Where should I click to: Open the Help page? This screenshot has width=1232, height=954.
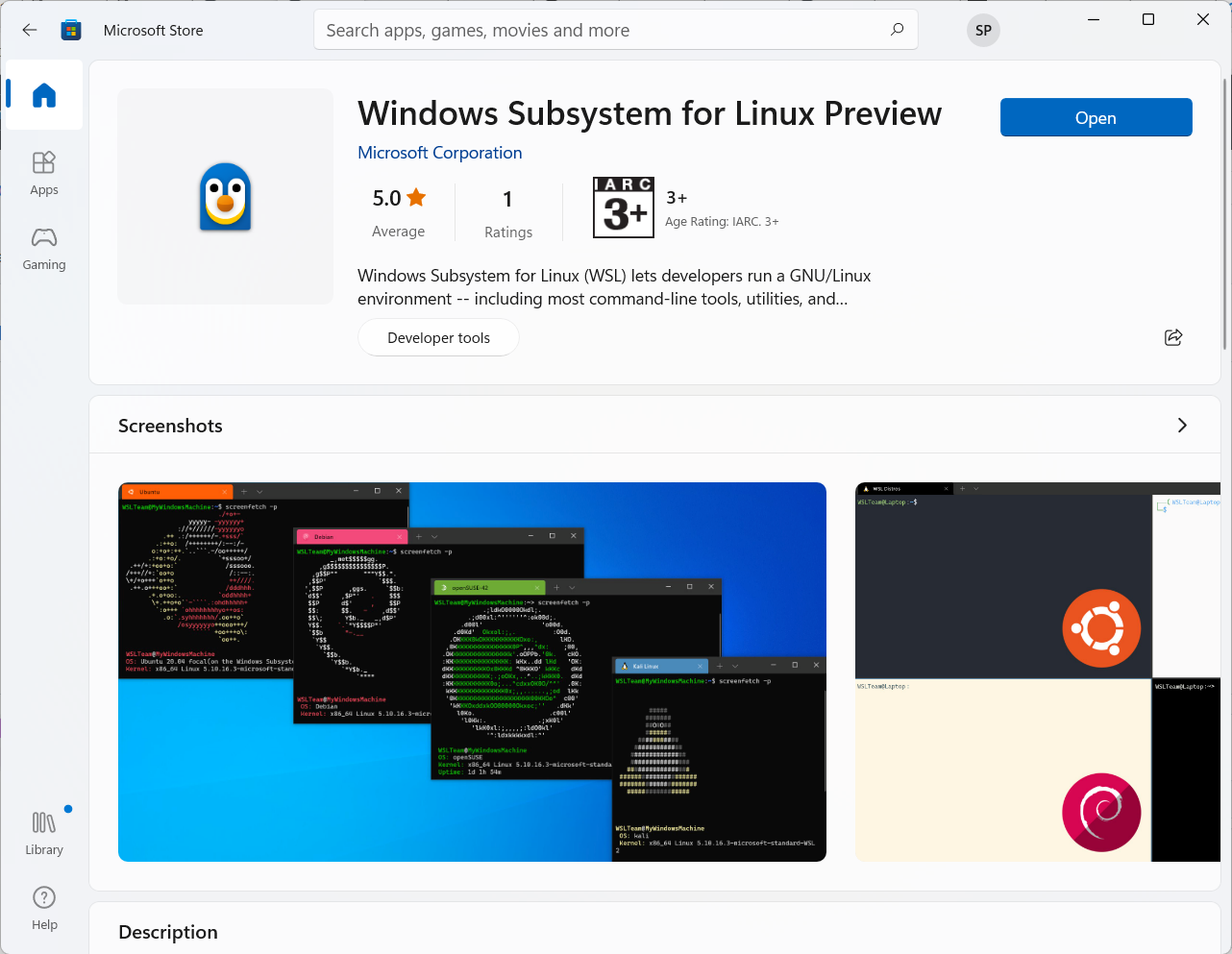[x=44, y=908]
